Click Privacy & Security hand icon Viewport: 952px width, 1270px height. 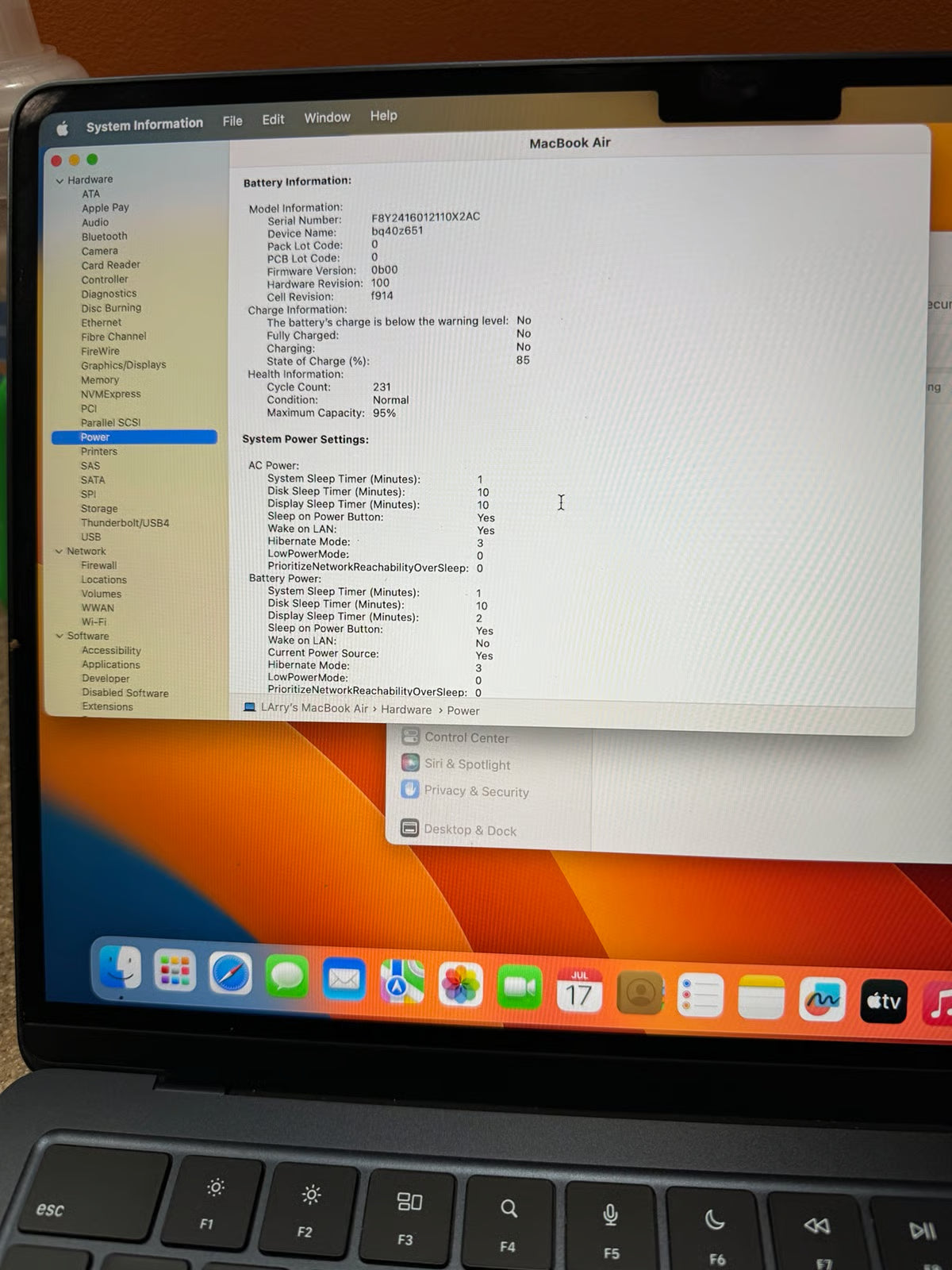point(410,789)
